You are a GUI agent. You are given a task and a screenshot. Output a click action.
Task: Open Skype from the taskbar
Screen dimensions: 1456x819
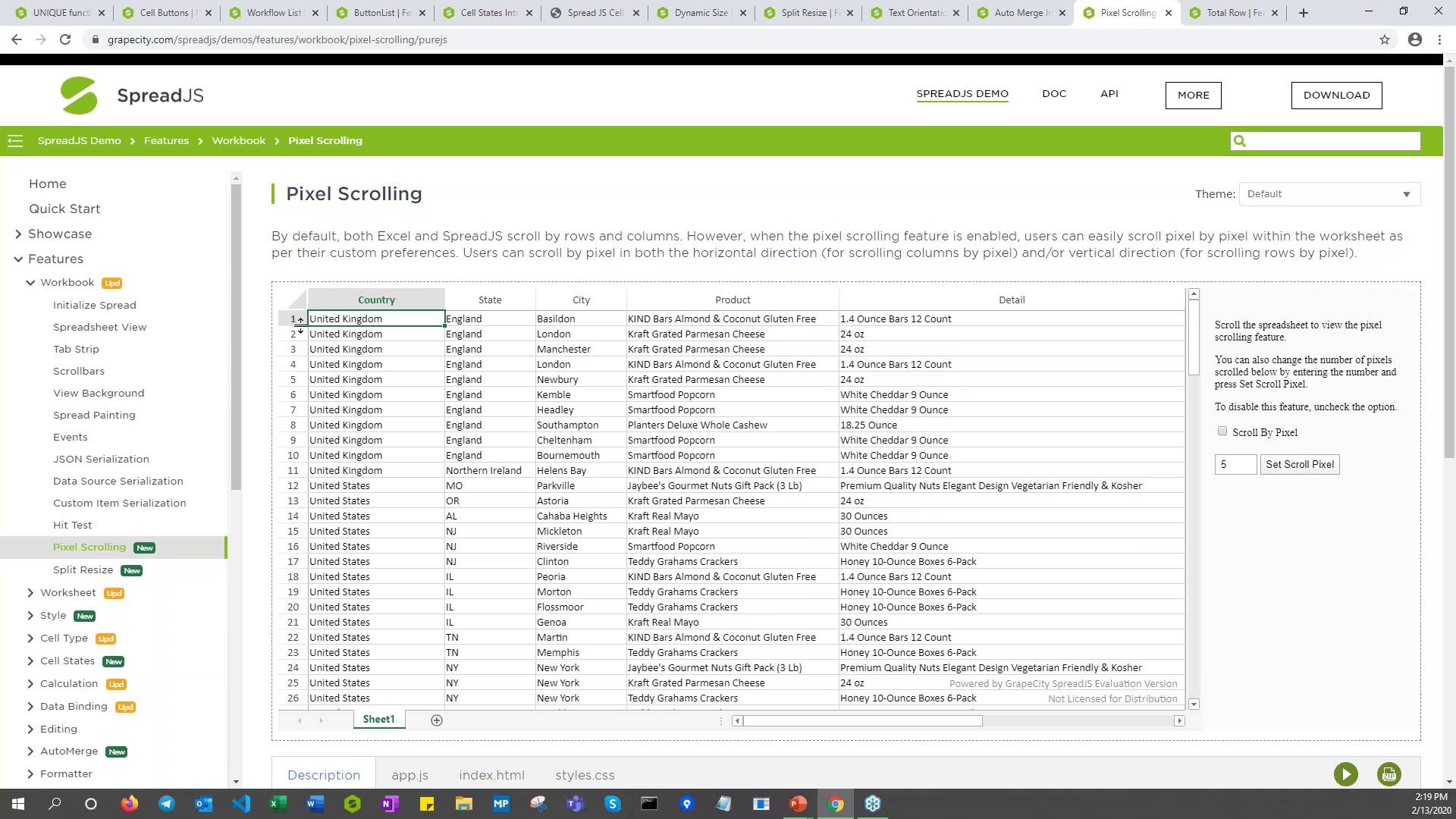(613, 804)
